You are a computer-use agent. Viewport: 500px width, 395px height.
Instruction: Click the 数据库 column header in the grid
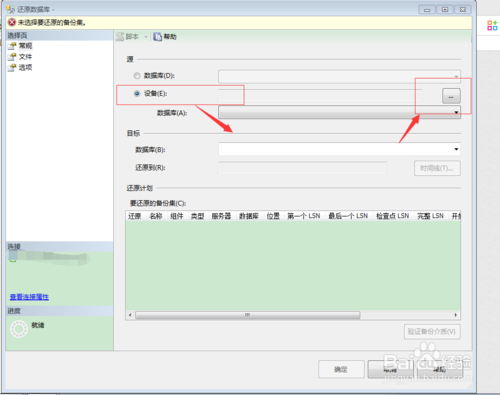click(x=249, y=216)
